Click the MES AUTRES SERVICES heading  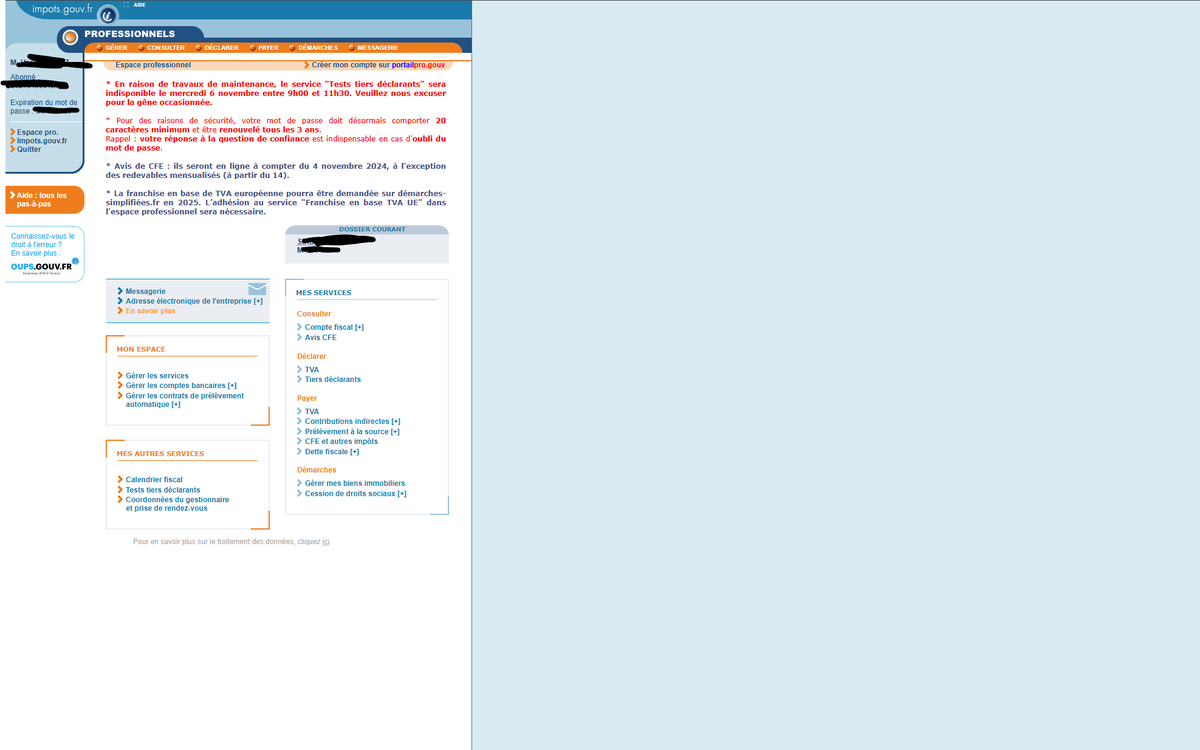pos(160,454)
